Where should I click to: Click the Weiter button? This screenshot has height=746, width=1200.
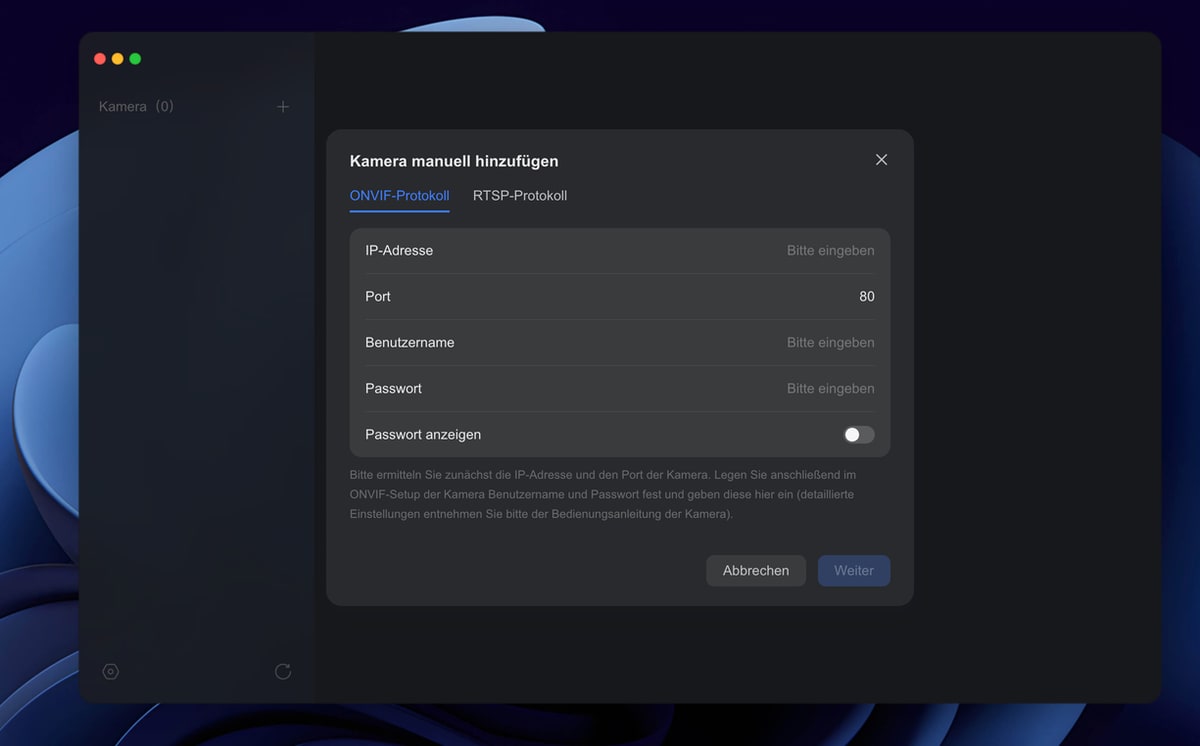click(854, 570)
